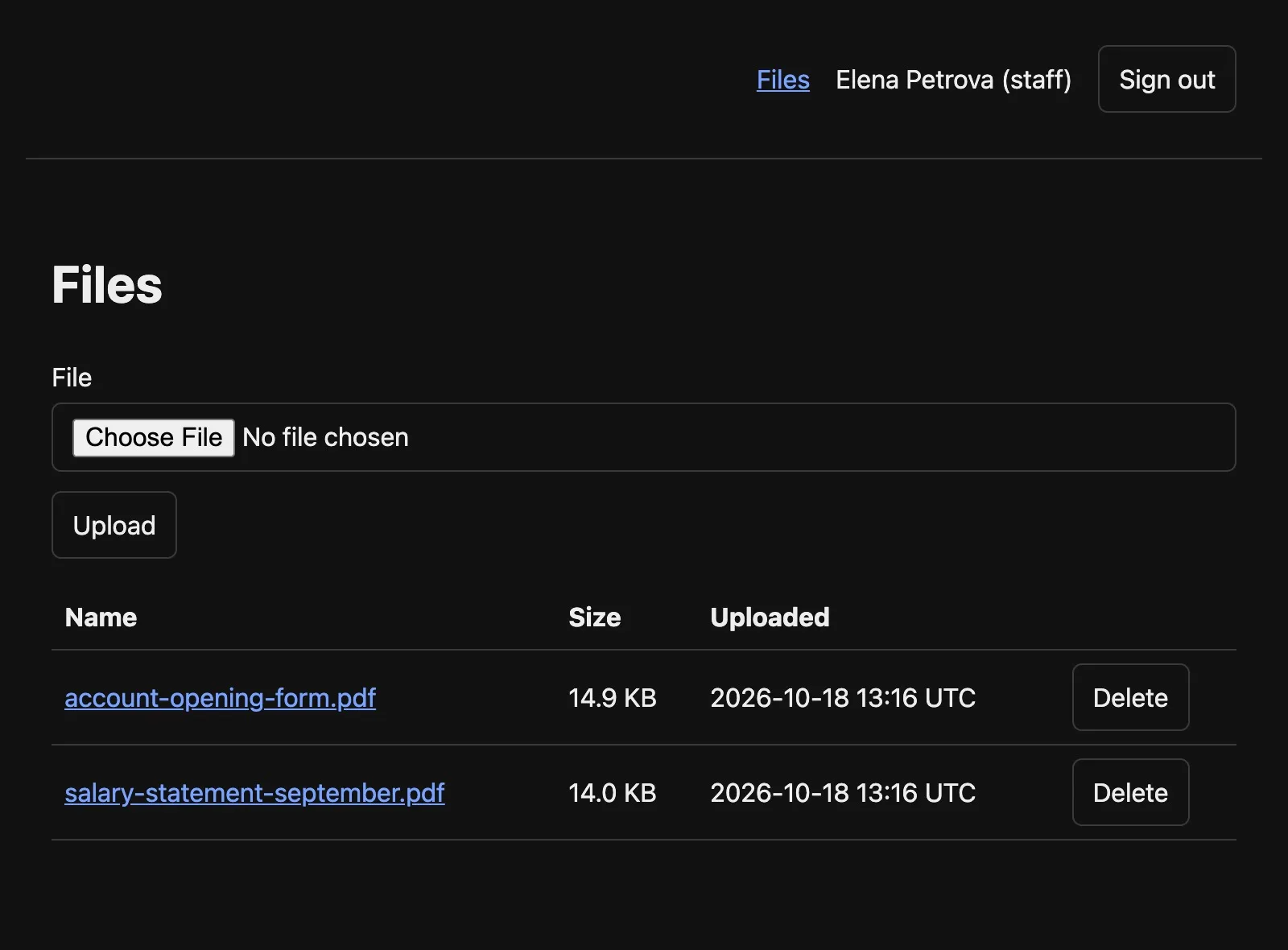Click empty area inside file input box
This screenshot has width=1288, height=950.
click(x=821, y=437)
